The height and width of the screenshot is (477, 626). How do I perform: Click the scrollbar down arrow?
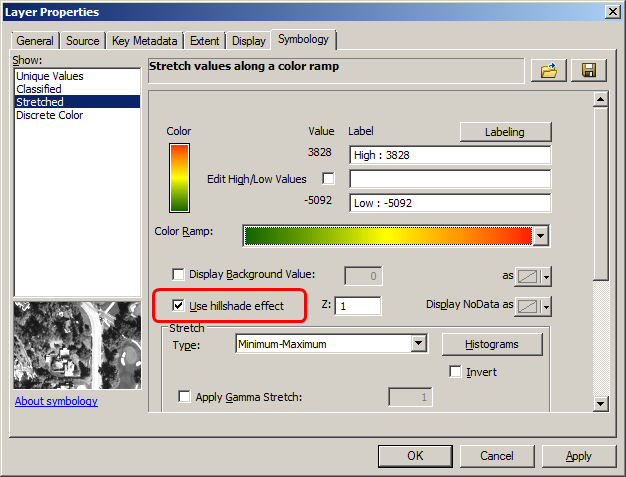pyautogui.click(x=600, y=403)
